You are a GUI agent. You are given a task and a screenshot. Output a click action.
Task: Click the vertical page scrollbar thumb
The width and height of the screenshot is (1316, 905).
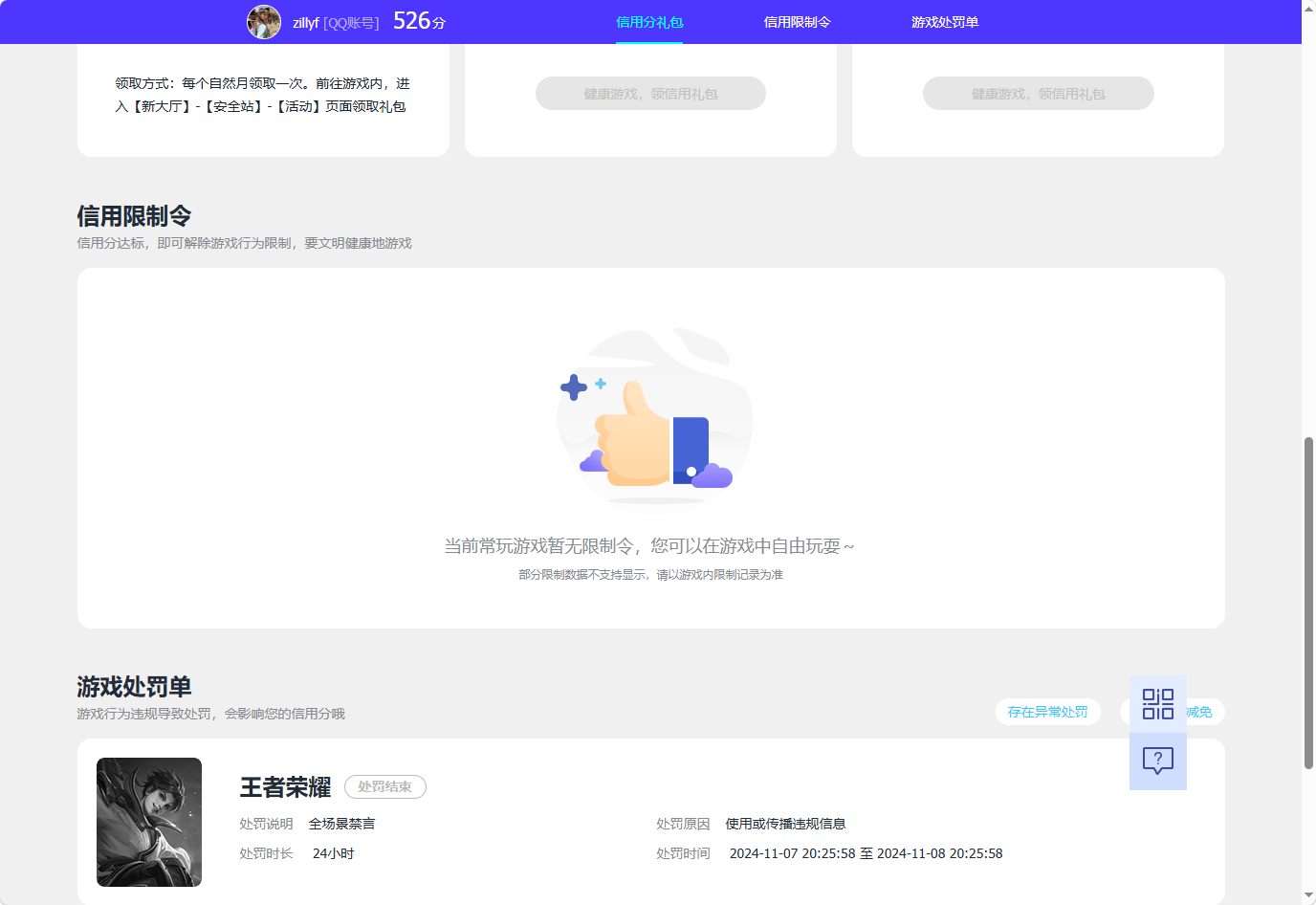tap(1308, 603)
